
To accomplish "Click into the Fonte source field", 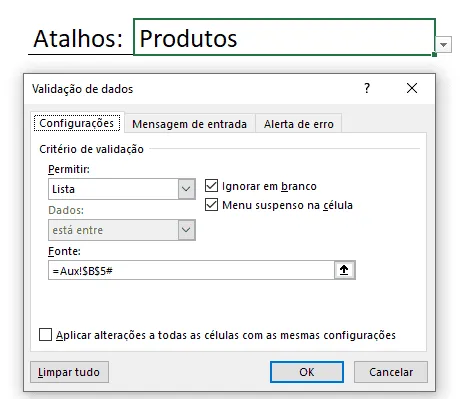I will pos(191,270).
